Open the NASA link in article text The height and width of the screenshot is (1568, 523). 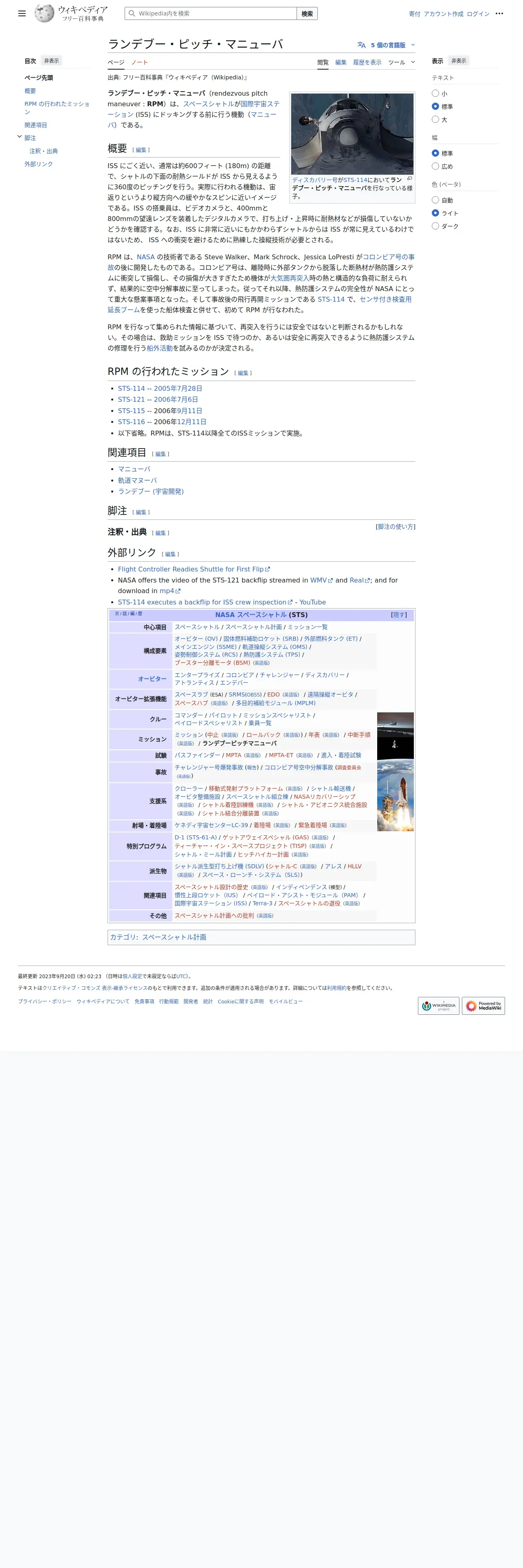click(145, 257)
